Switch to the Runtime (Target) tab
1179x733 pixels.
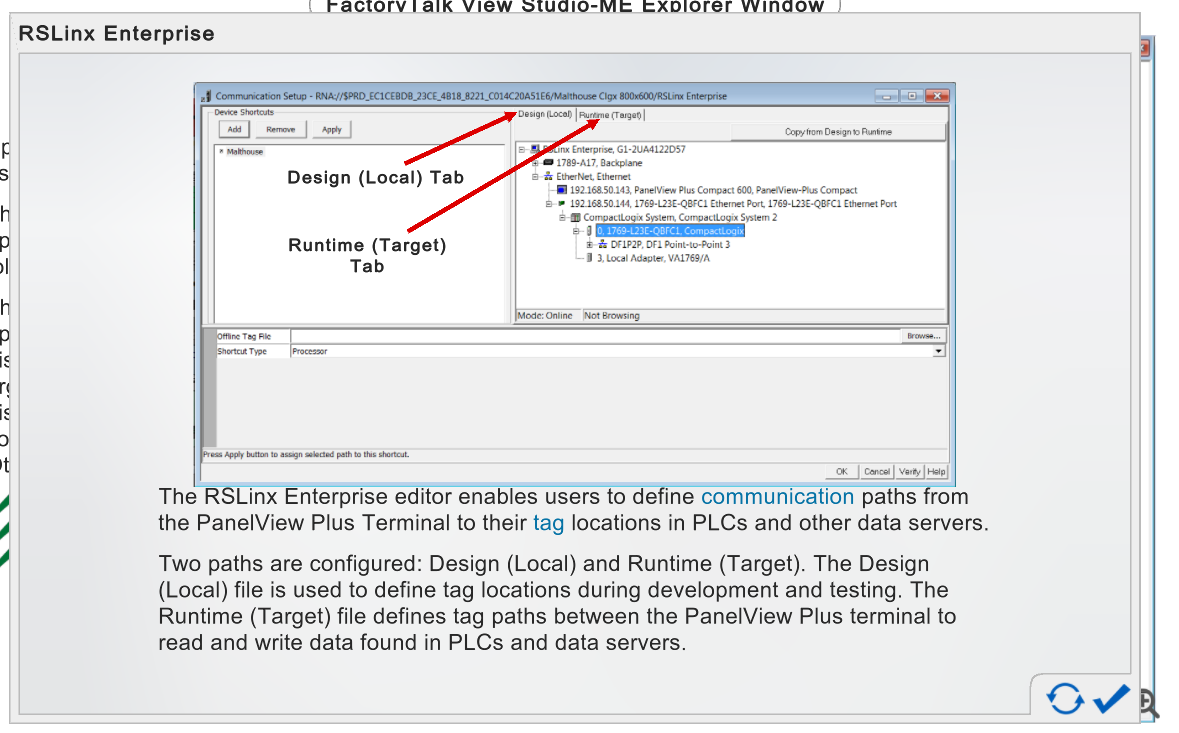click(x=610, y=115)
